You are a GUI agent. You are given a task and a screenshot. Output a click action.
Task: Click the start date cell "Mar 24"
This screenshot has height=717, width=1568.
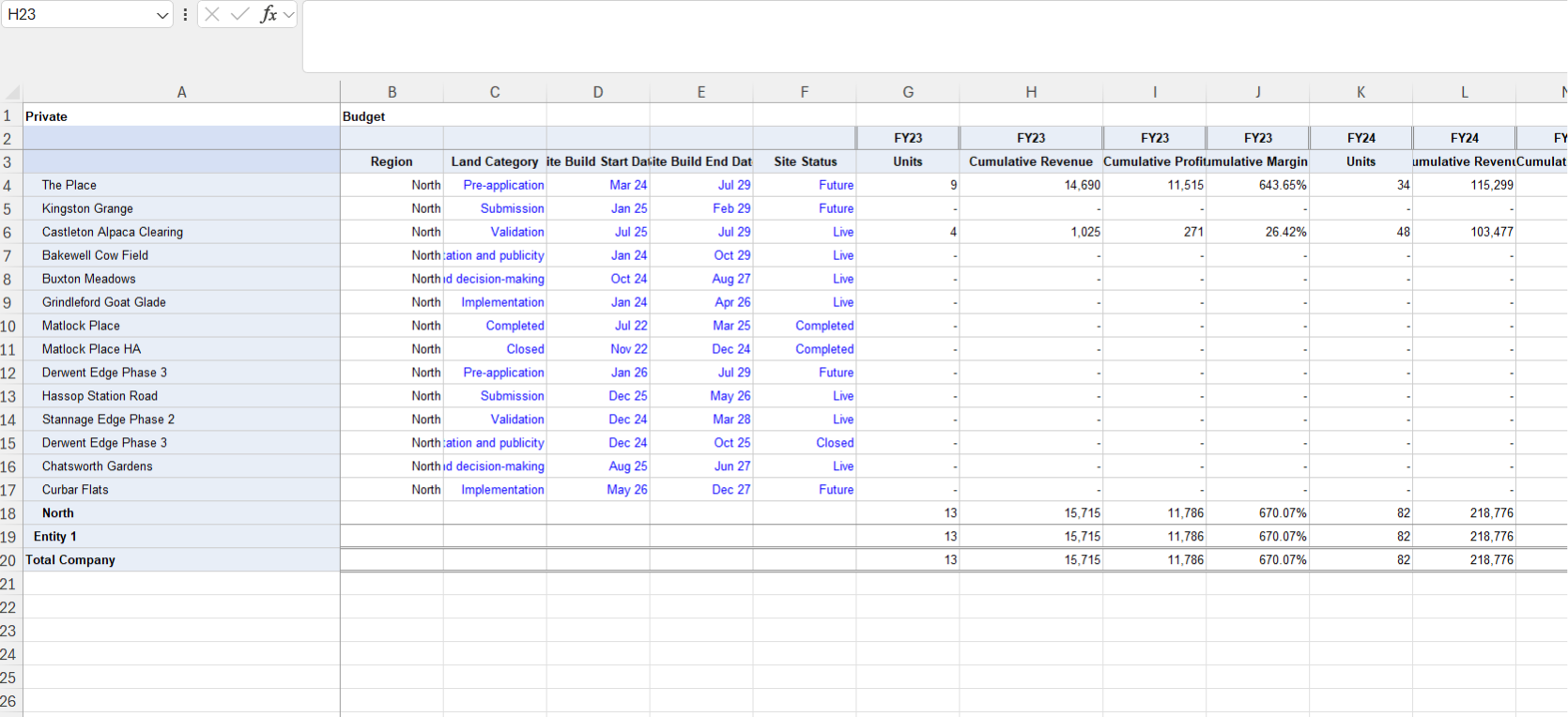coord(598,185)
